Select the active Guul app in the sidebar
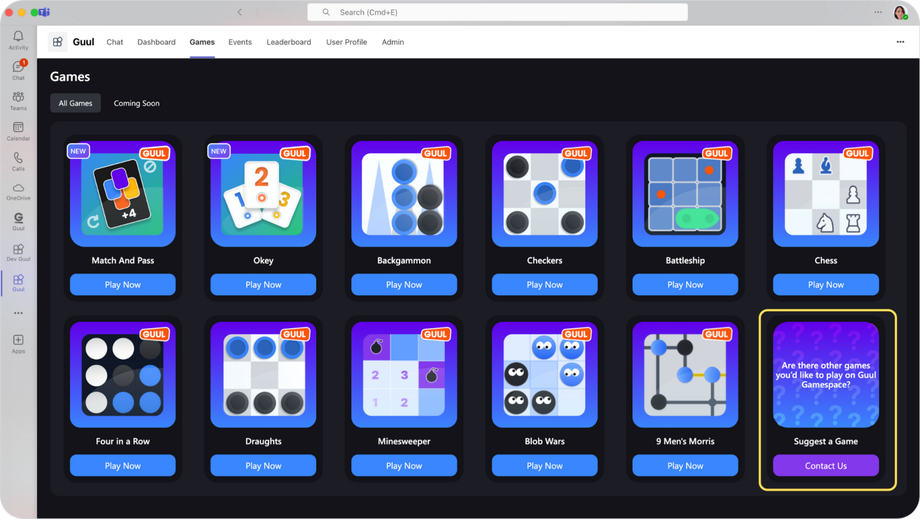The image size is (920, 519). click(x=18, y=282)
